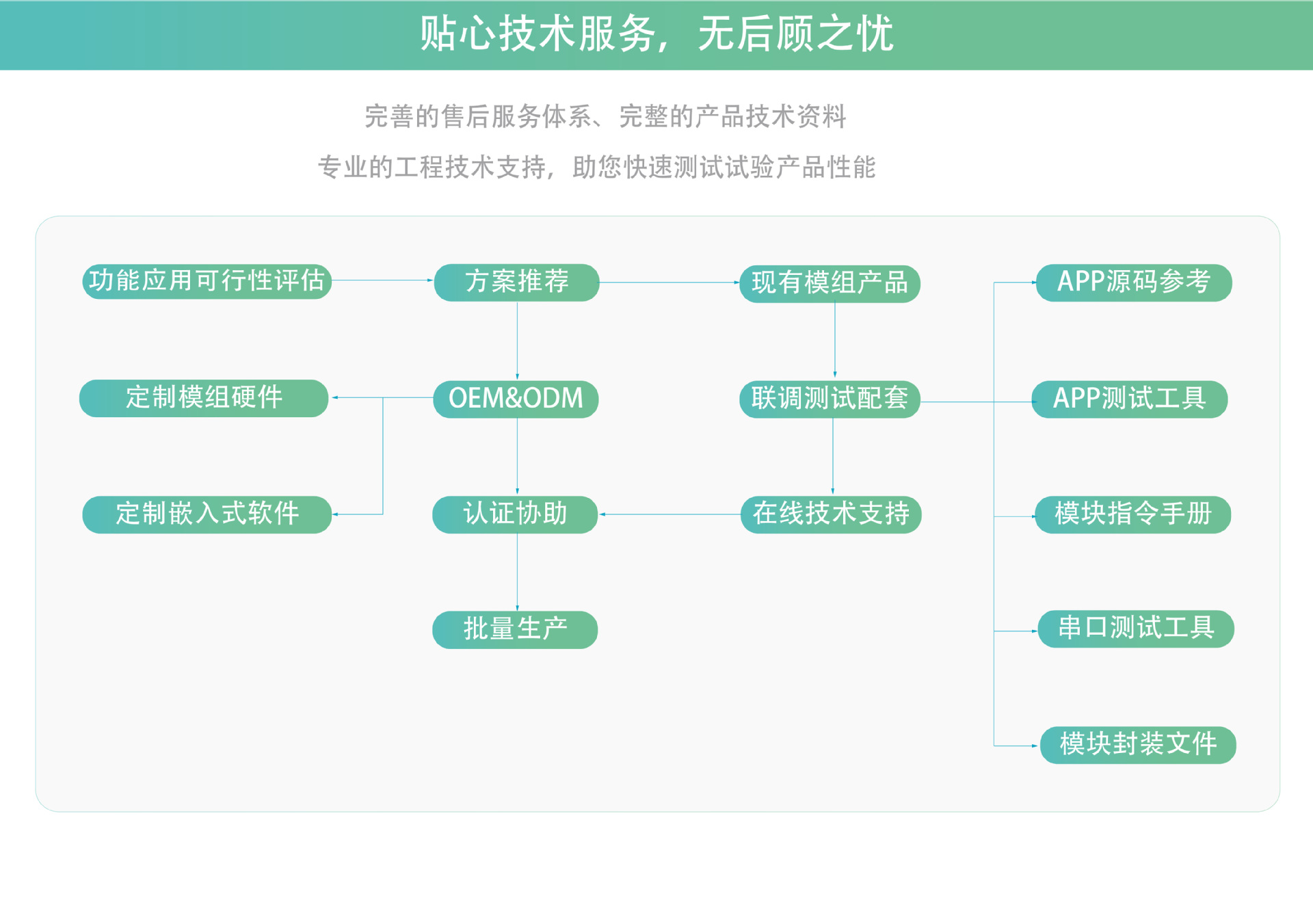Click the arrow between 方案推荐 and 现有模组产品
The height and width of the screenshot is (924, 1313).
point(669,282)
